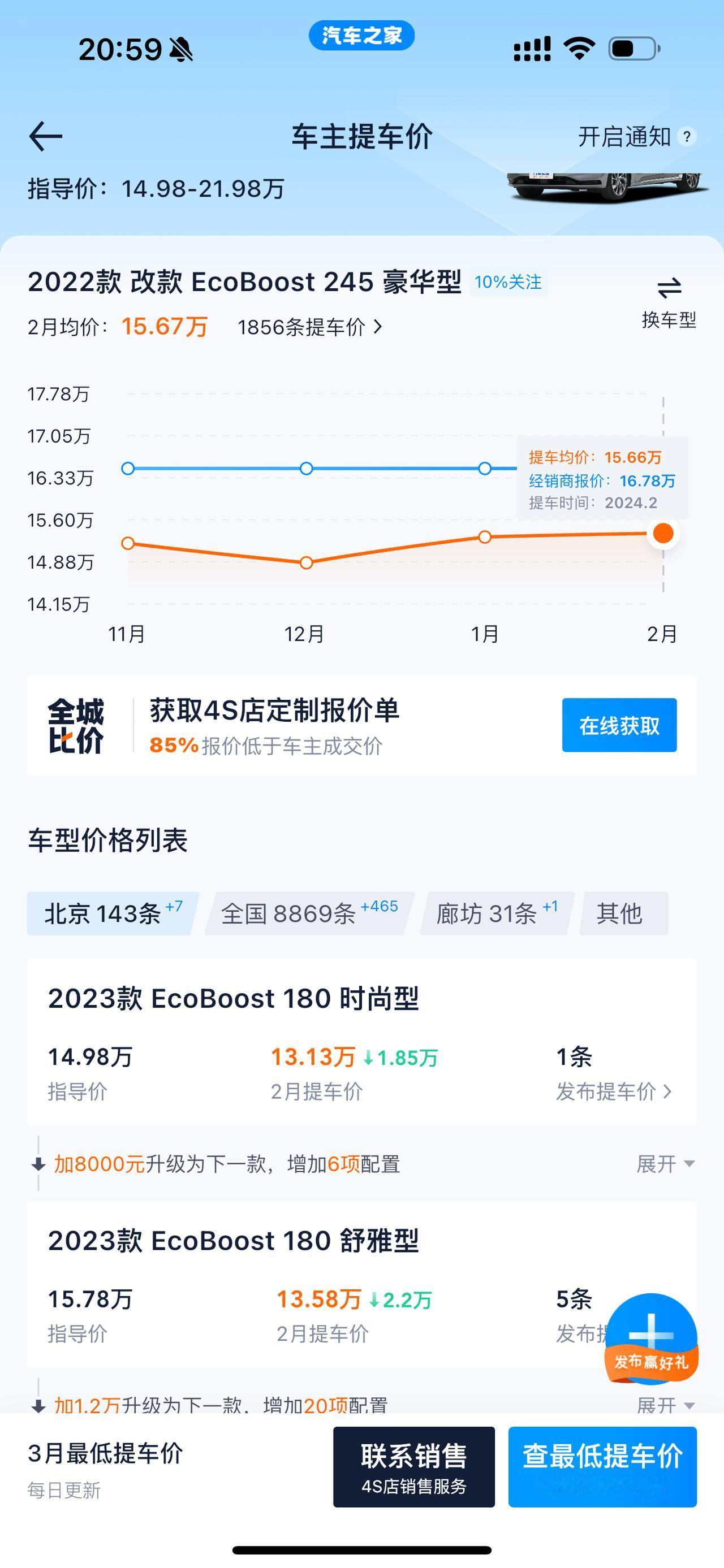Expand the 加8000元升级 configuration details
Image resolution: width=724 pixels, height=1568 pixels.
tap(665, 1164)
